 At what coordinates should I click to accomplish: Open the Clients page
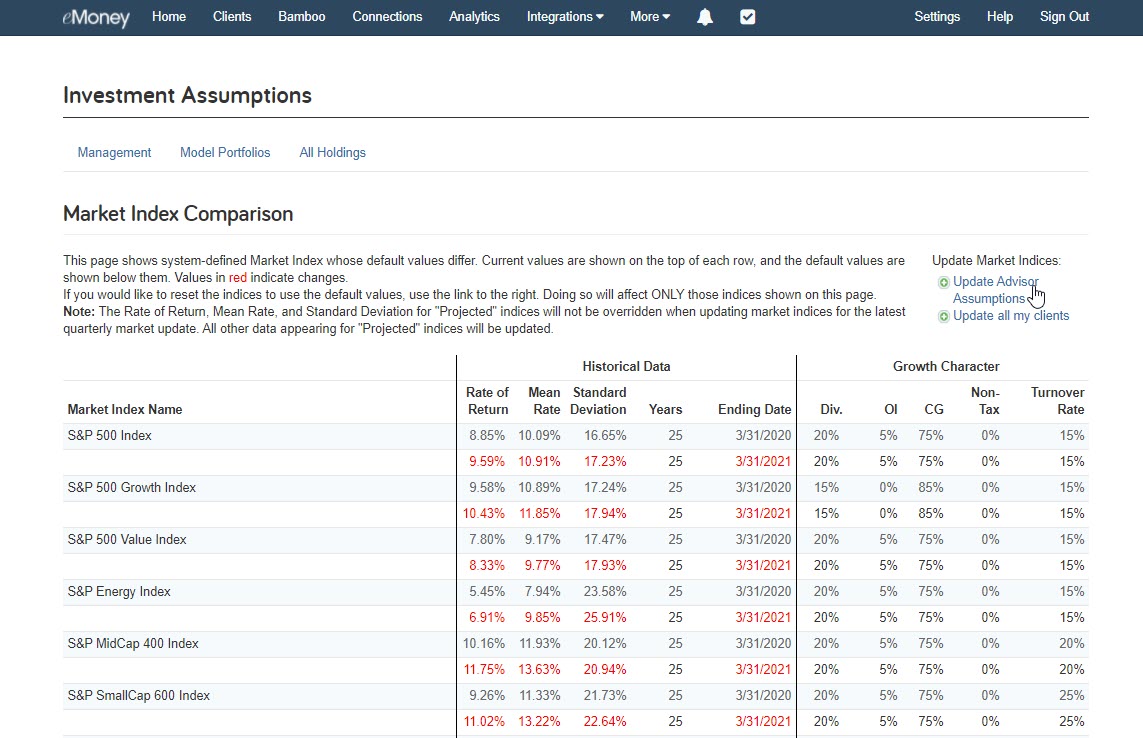coord(232,17)
